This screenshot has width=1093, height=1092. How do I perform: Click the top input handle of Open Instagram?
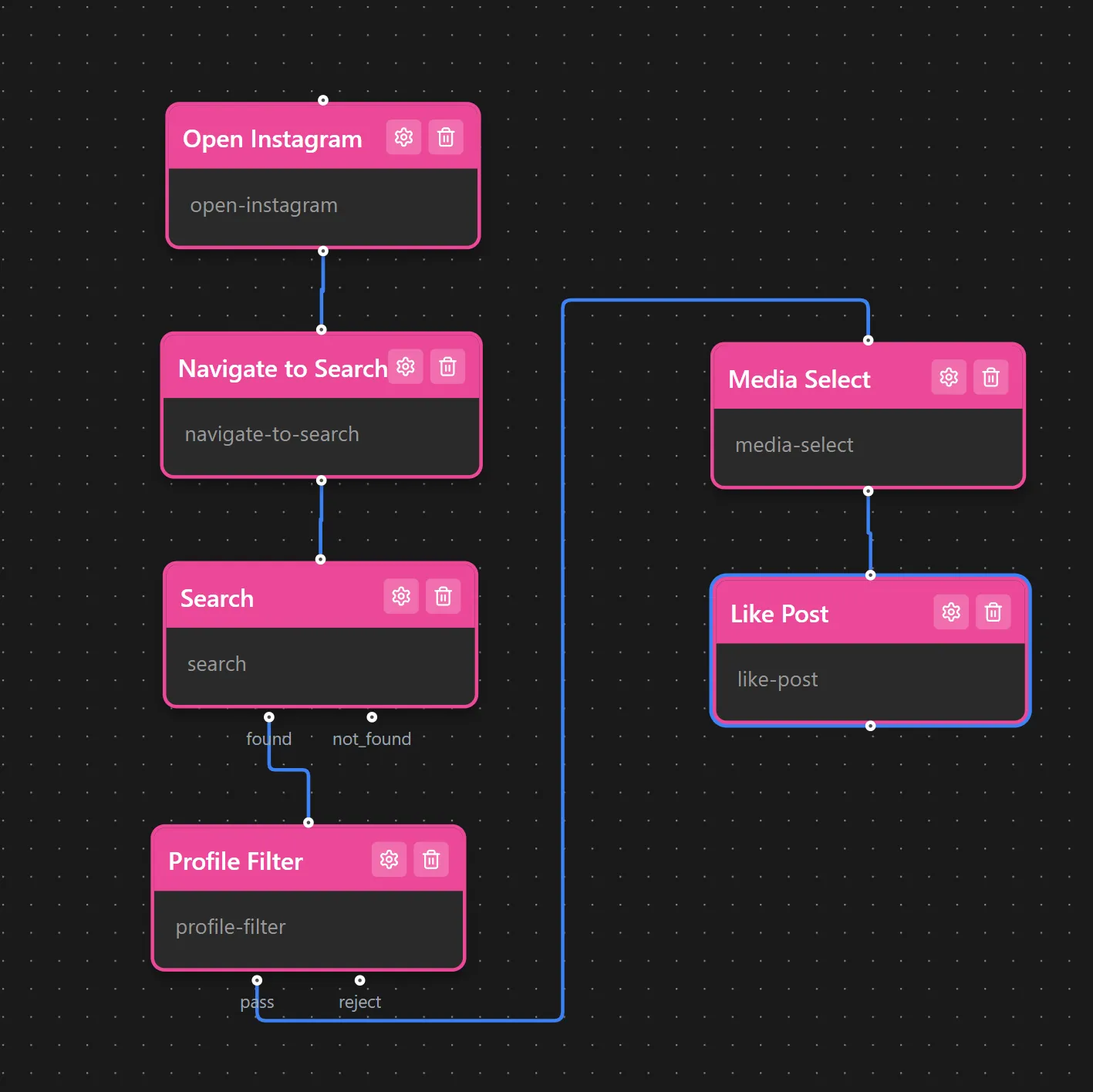323,100
